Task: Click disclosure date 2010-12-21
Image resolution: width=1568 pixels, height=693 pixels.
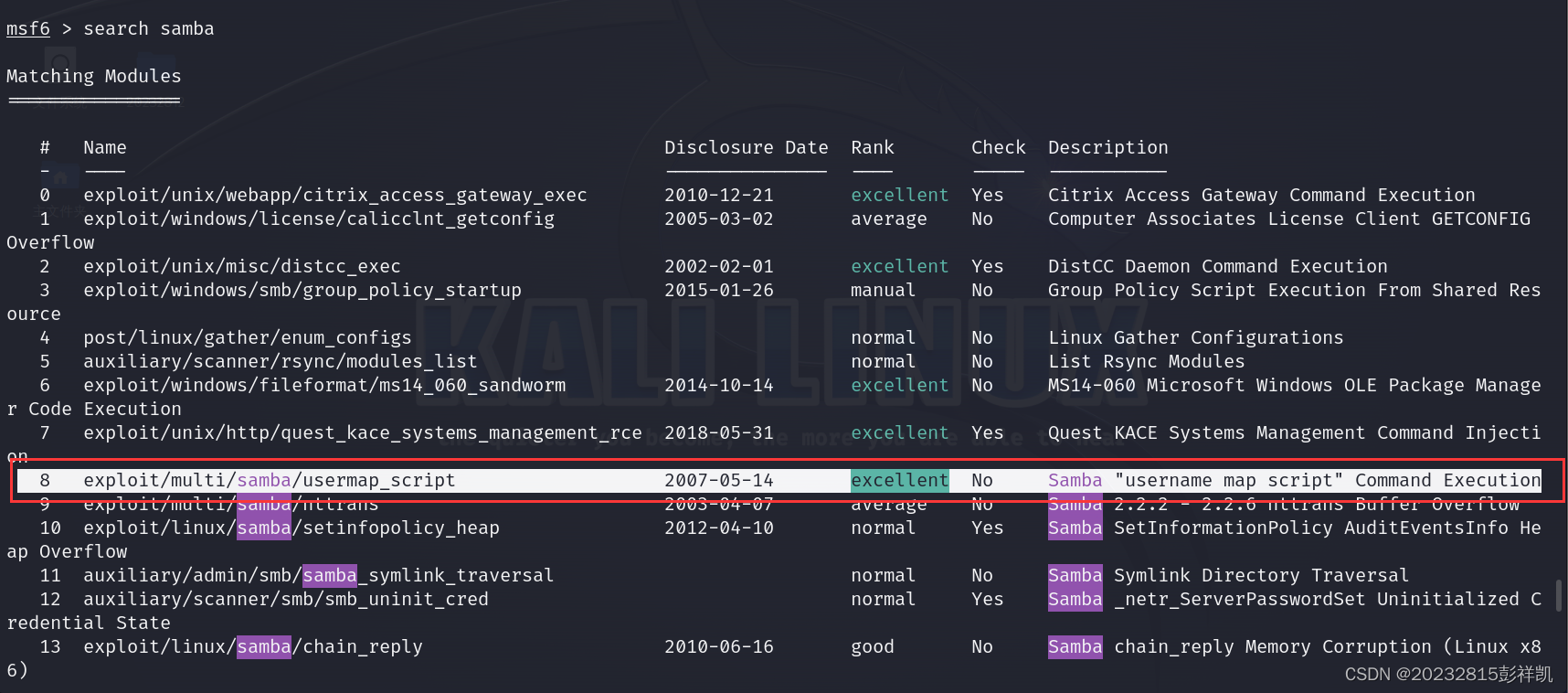Action: coord(719,195)
